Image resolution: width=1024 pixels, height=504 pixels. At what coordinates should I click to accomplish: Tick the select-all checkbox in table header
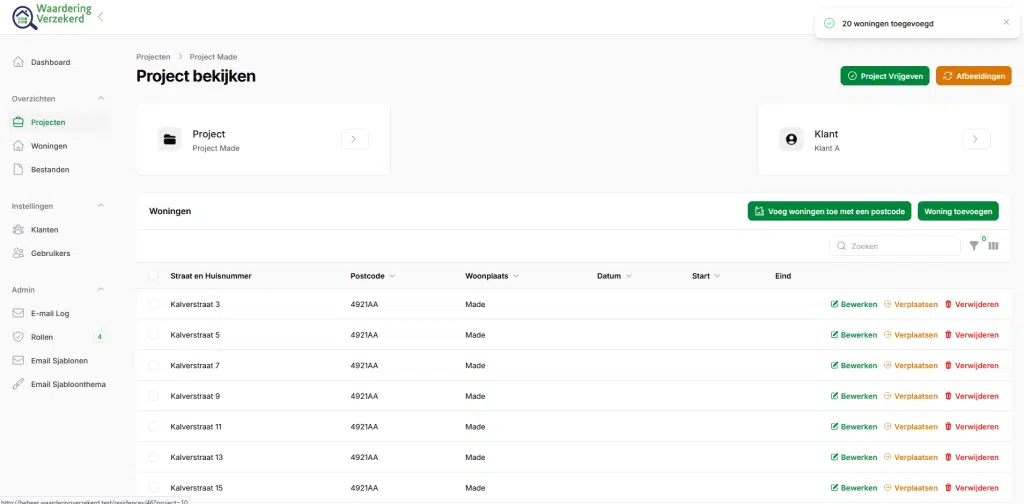click(x=153, y=276)
